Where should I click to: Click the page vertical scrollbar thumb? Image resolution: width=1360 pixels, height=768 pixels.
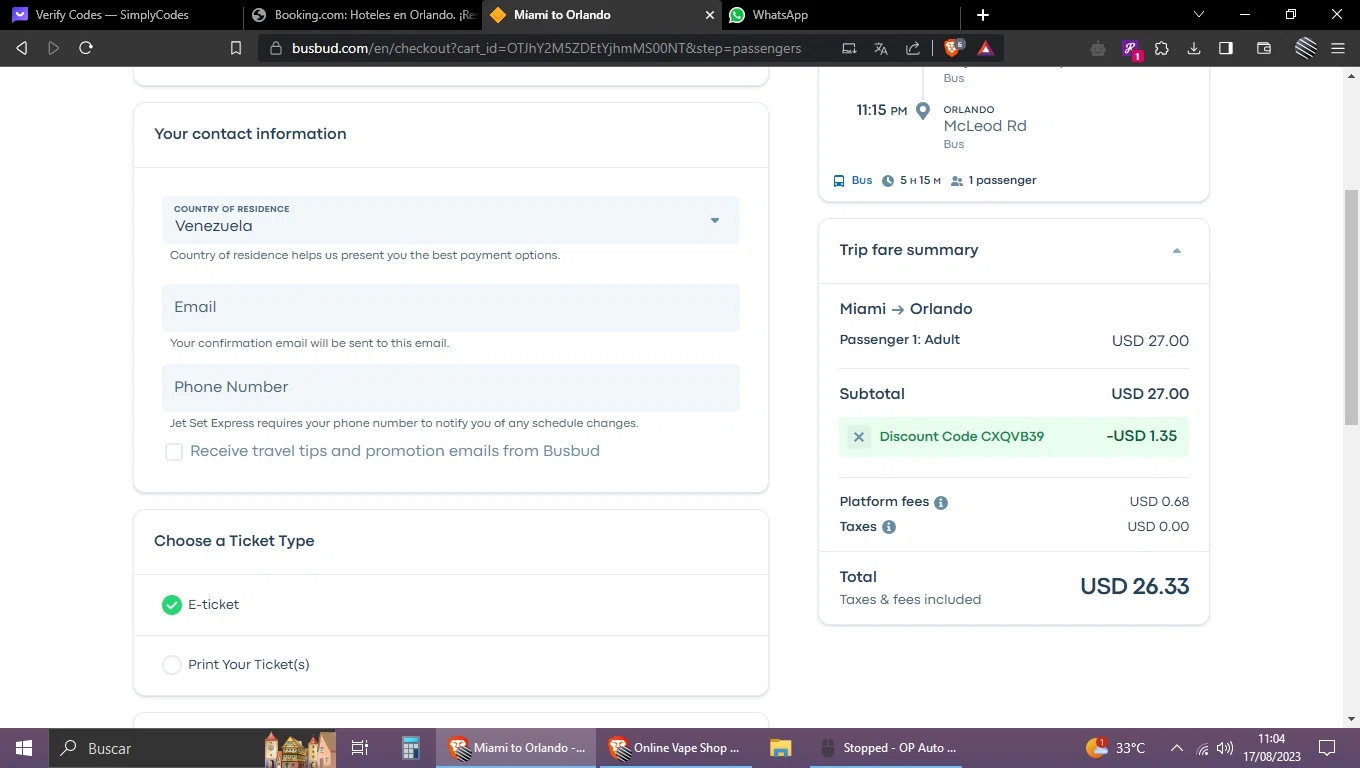click(1351, 307)
